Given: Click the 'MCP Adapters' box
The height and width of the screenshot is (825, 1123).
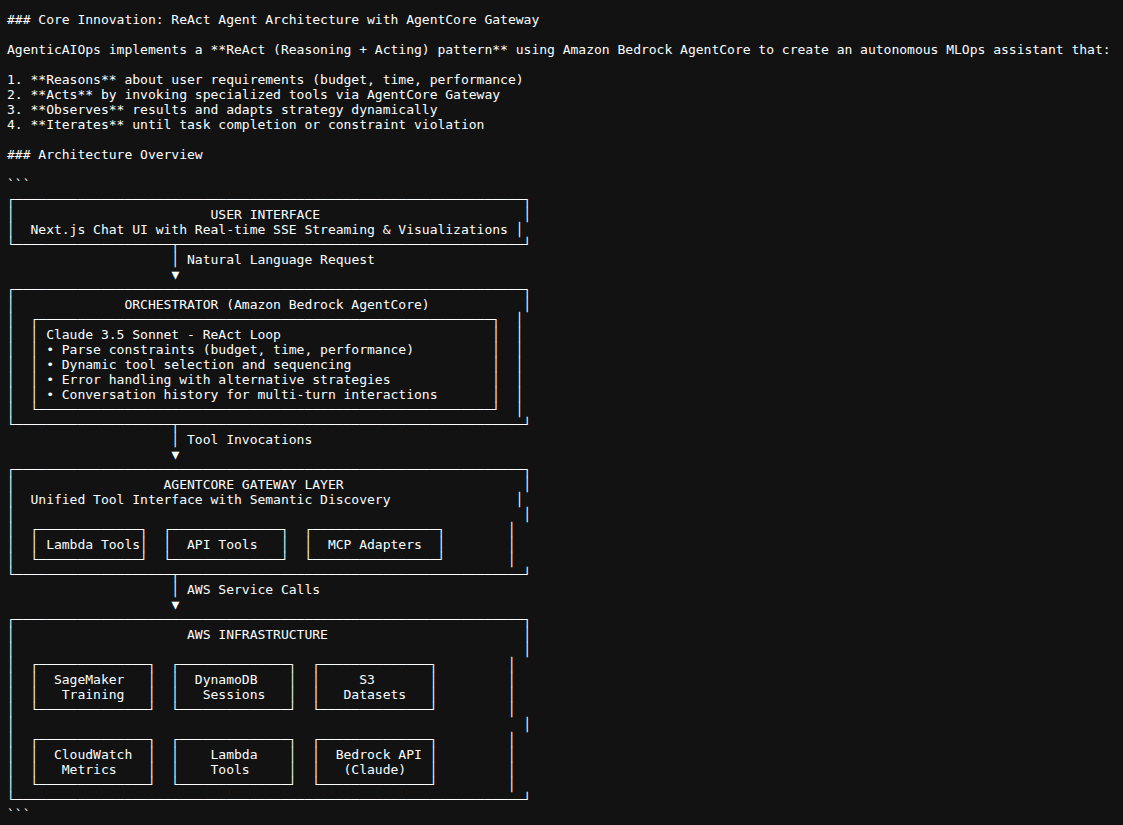Looking at the screenshot, I should click(x=375, y=545).
